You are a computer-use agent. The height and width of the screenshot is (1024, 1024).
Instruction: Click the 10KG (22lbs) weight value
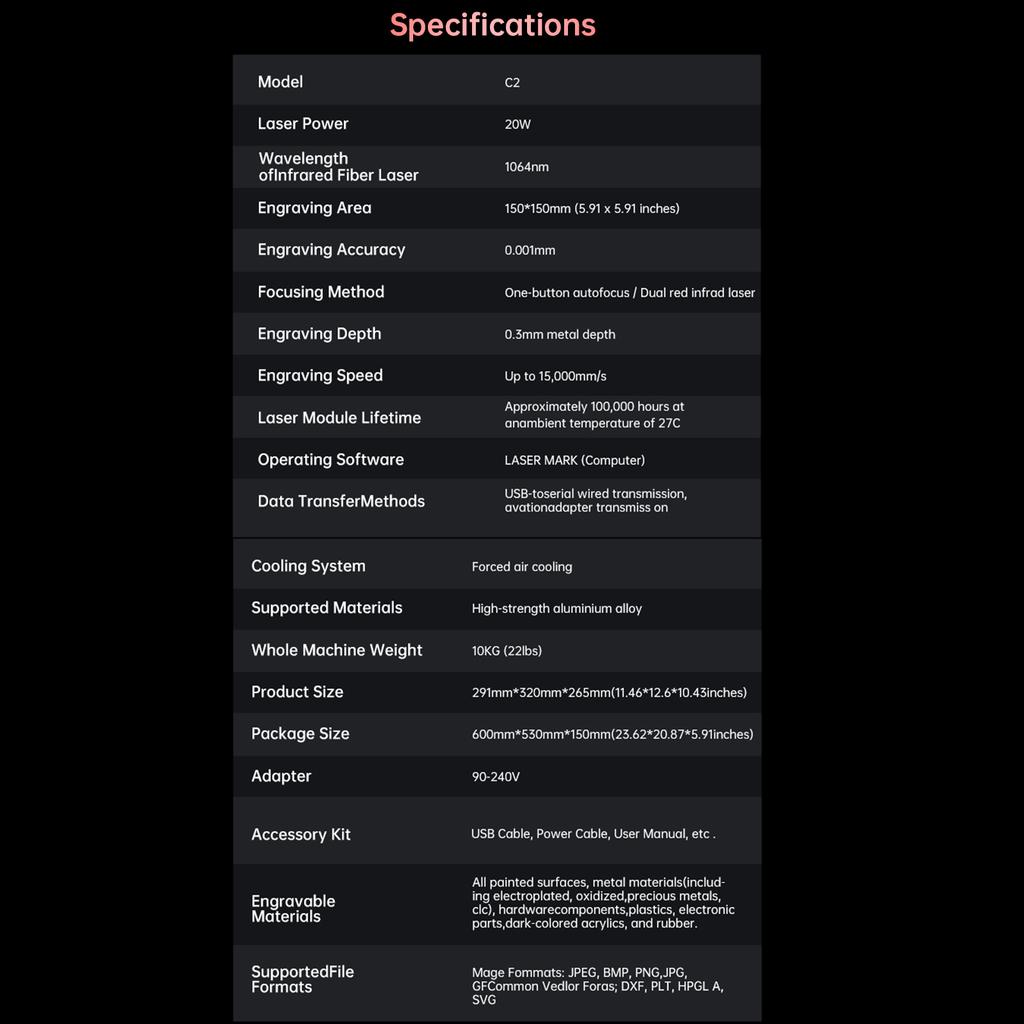[x=506, y=651]
